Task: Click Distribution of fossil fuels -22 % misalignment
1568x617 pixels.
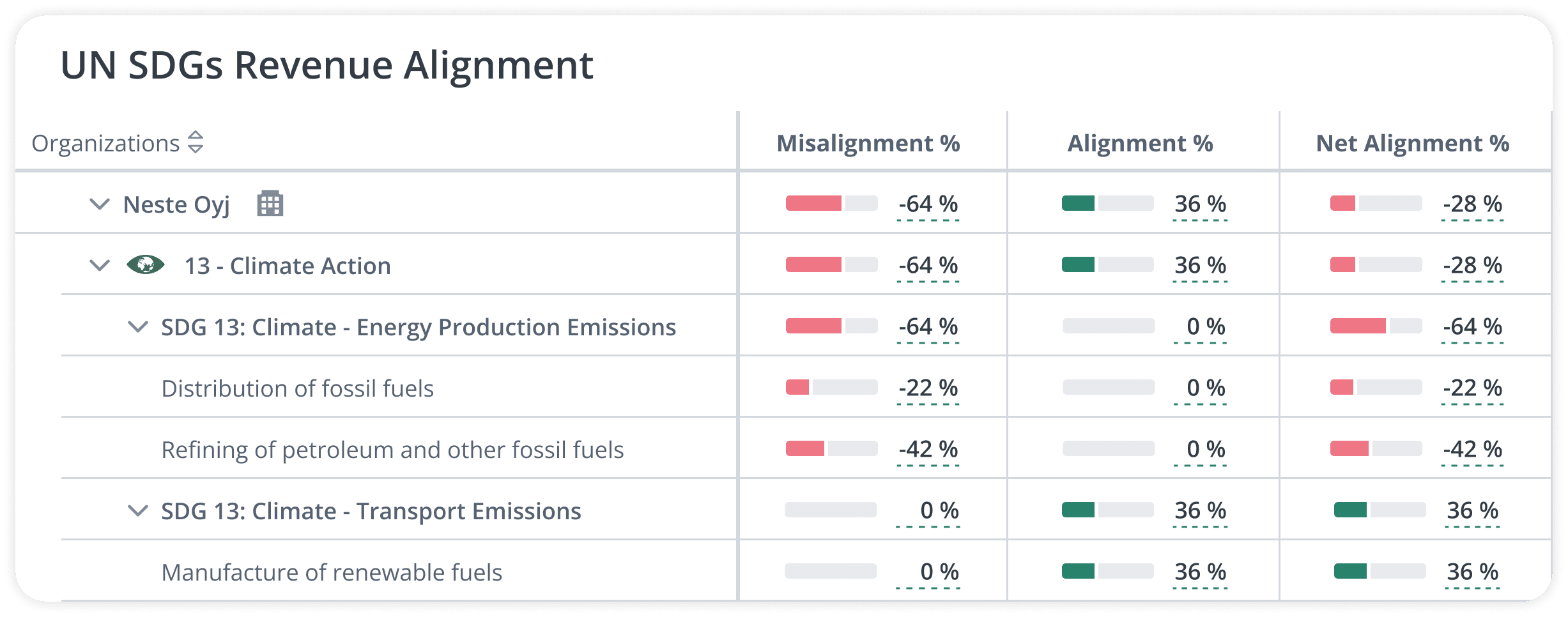Action: (x=928, y=388)
